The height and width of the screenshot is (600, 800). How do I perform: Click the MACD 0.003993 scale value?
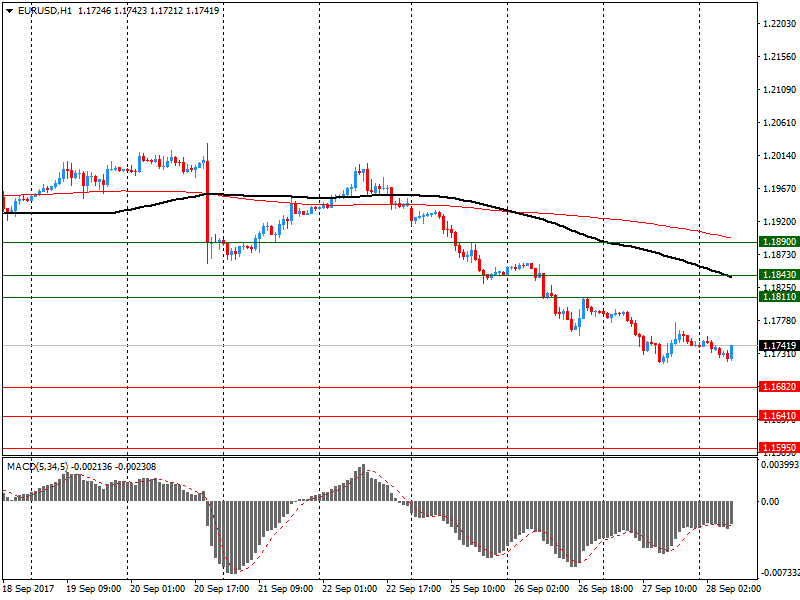click(780, 465)
